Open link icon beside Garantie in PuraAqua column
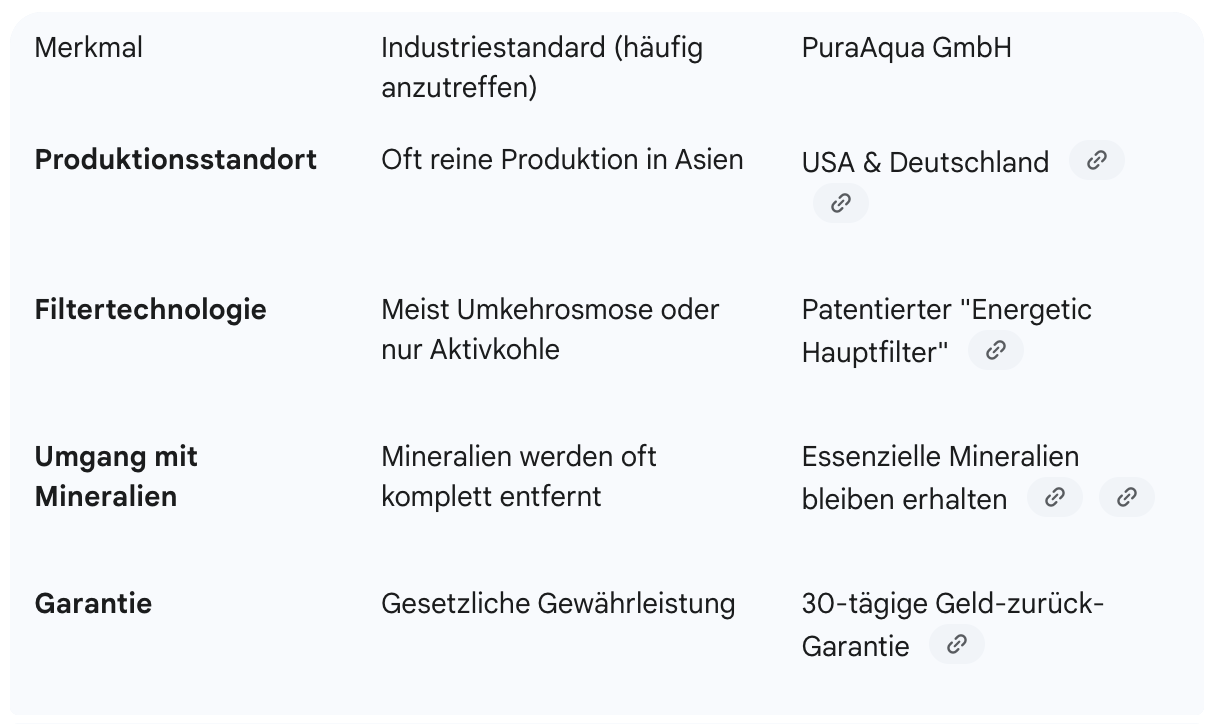Screen dimensions: 1218x724 (x=957, y=644)
